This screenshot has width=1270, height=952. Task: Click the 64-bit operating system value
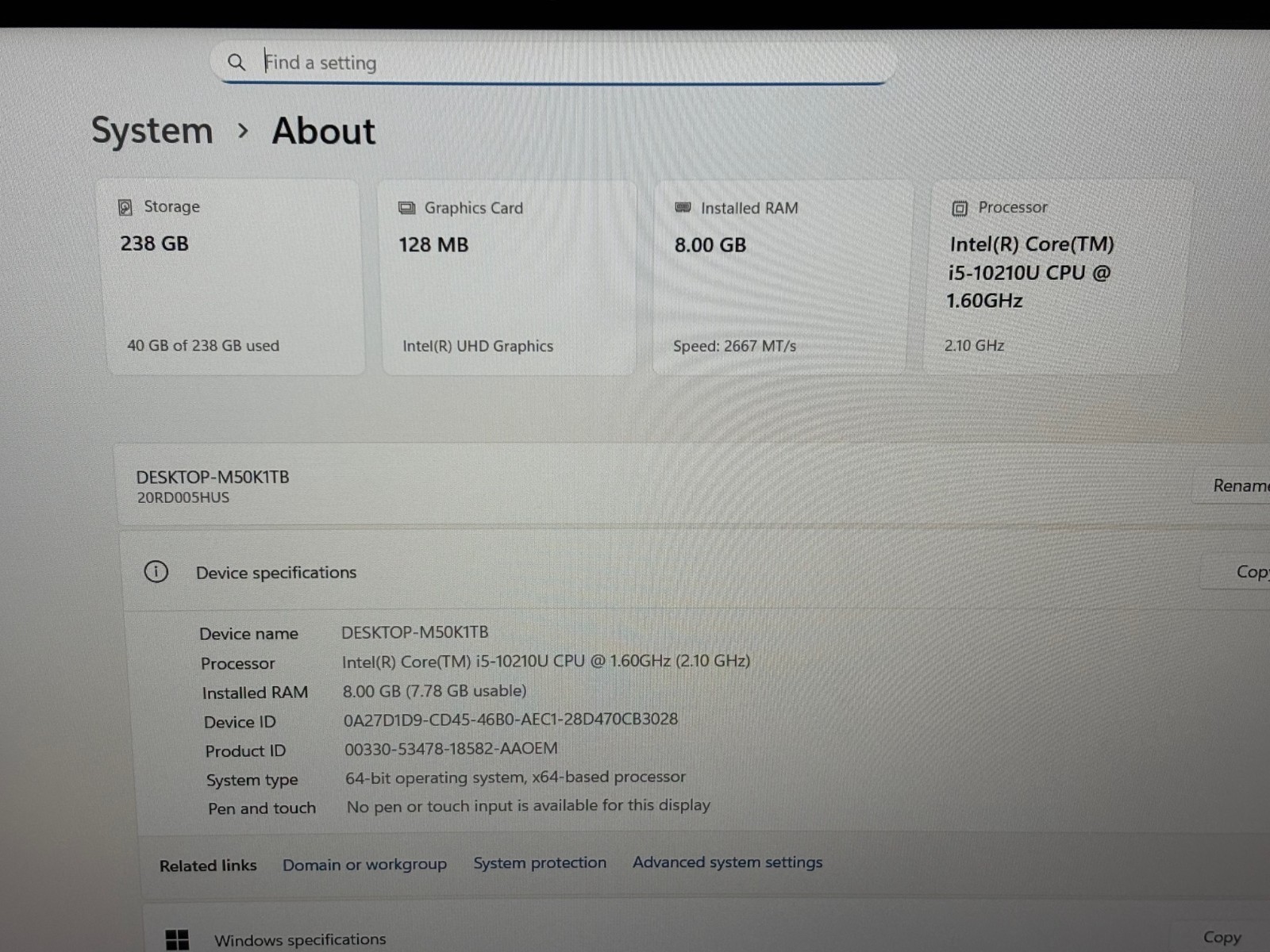(515, 777)
